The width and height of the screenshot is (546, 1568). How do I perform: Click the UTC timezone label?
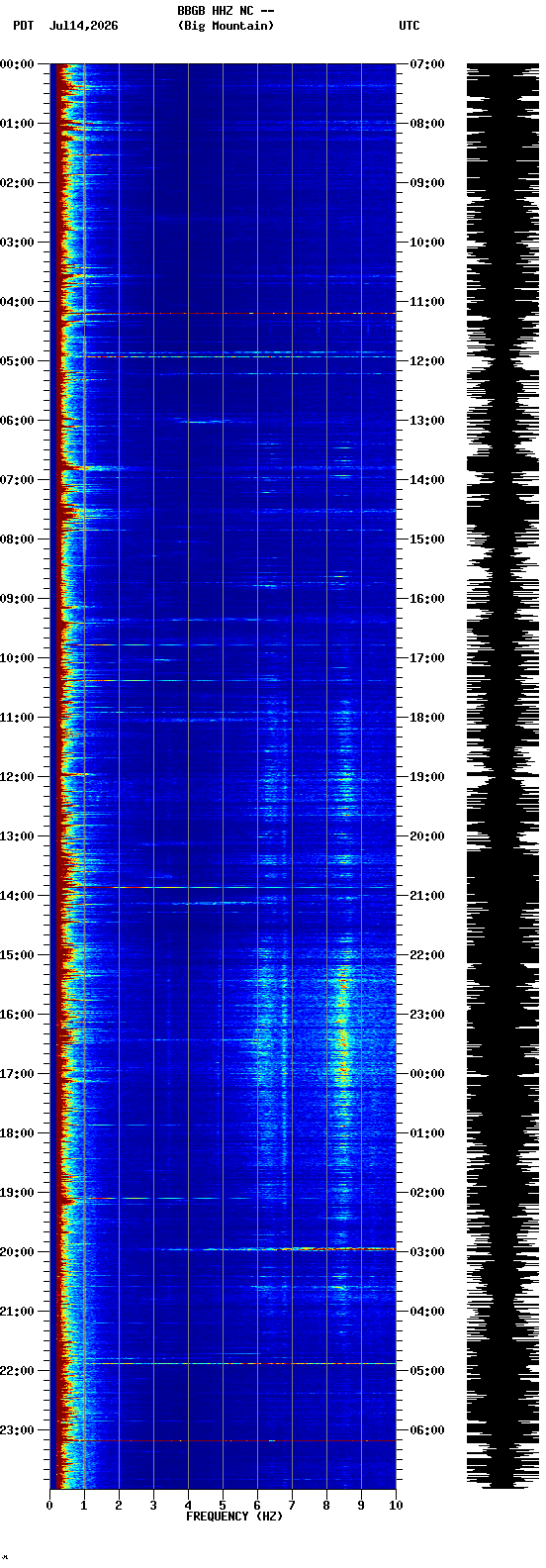click(409, 26)
